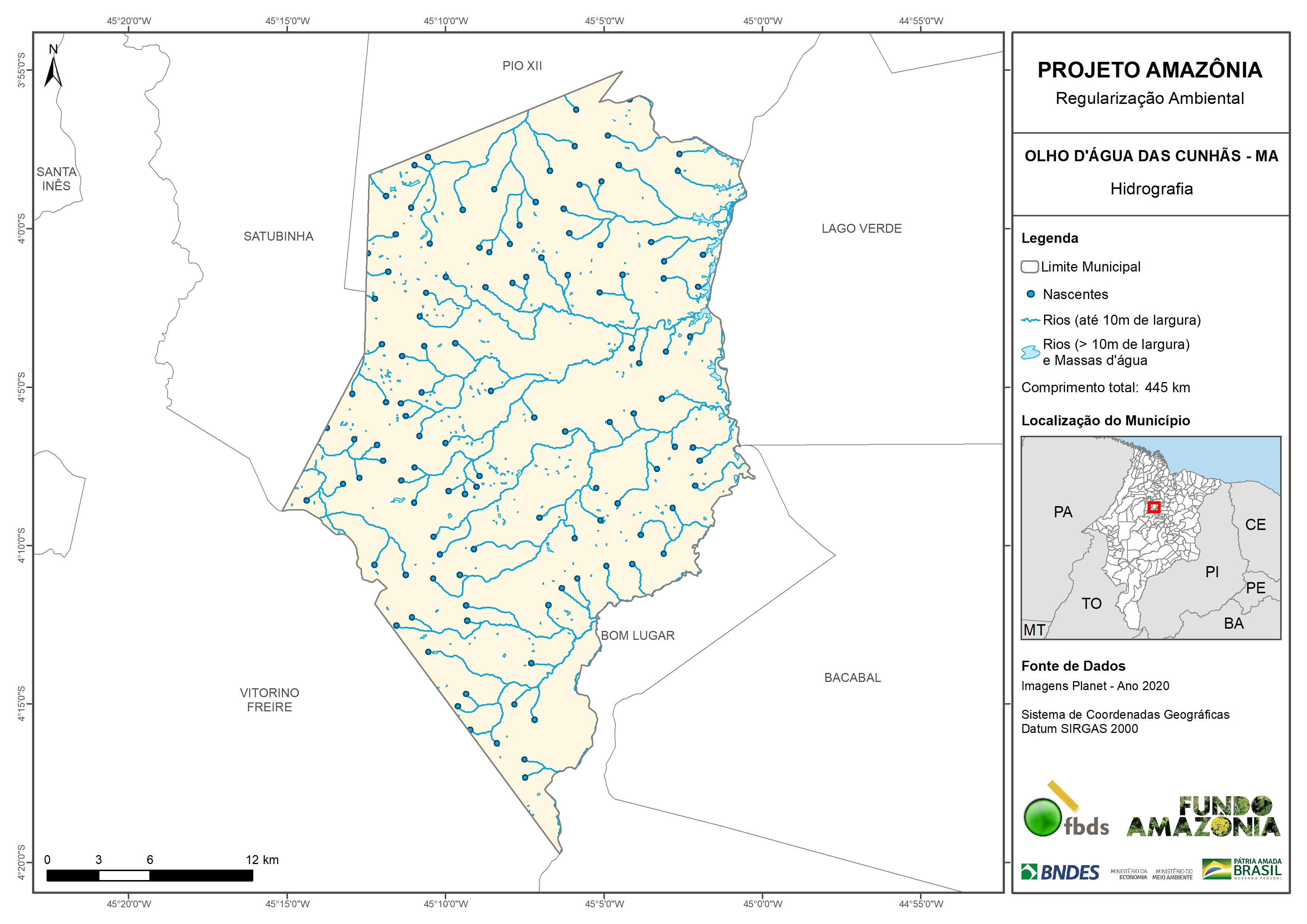1307x924 pixels.
Task: Click the water masses legend swatch
Action: [x=1030, y=352]
